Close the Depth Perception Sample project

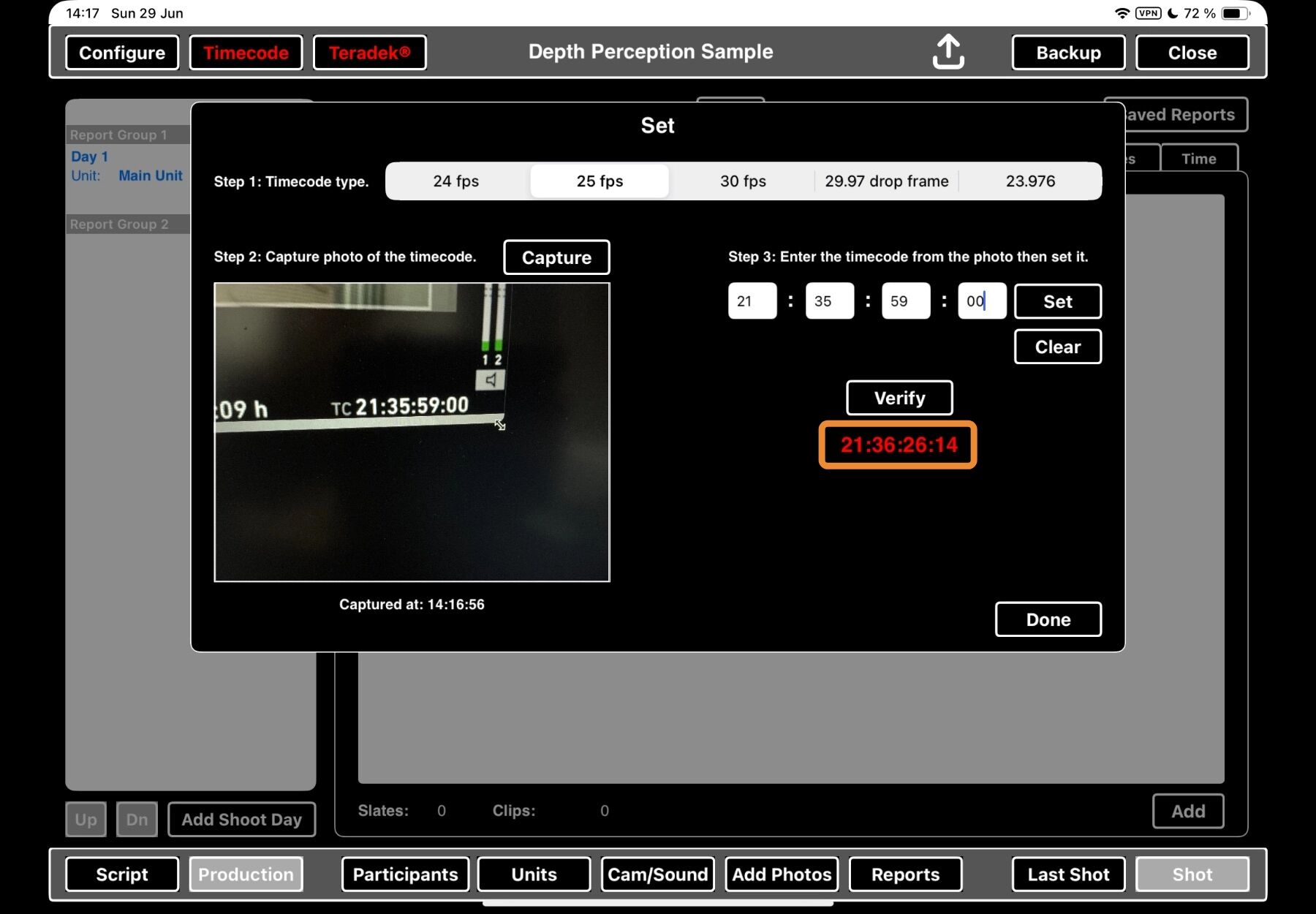point(1192,53)
